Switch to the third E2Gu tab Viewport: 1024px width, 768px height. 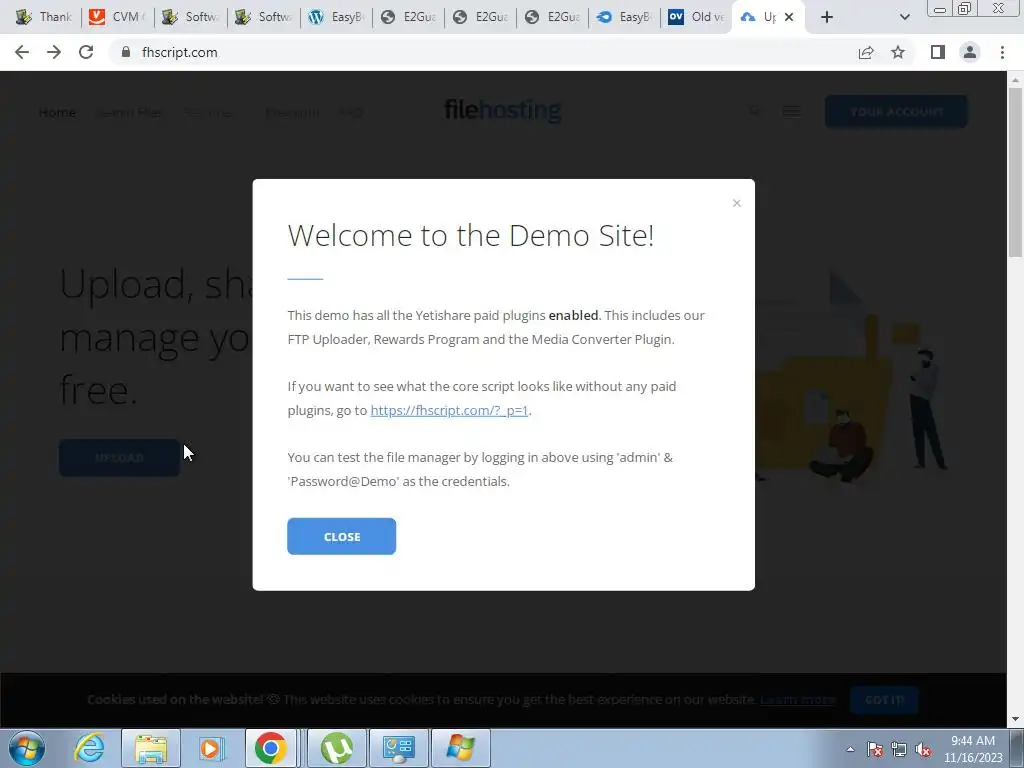pyautogui.click(x=553, y=17)
